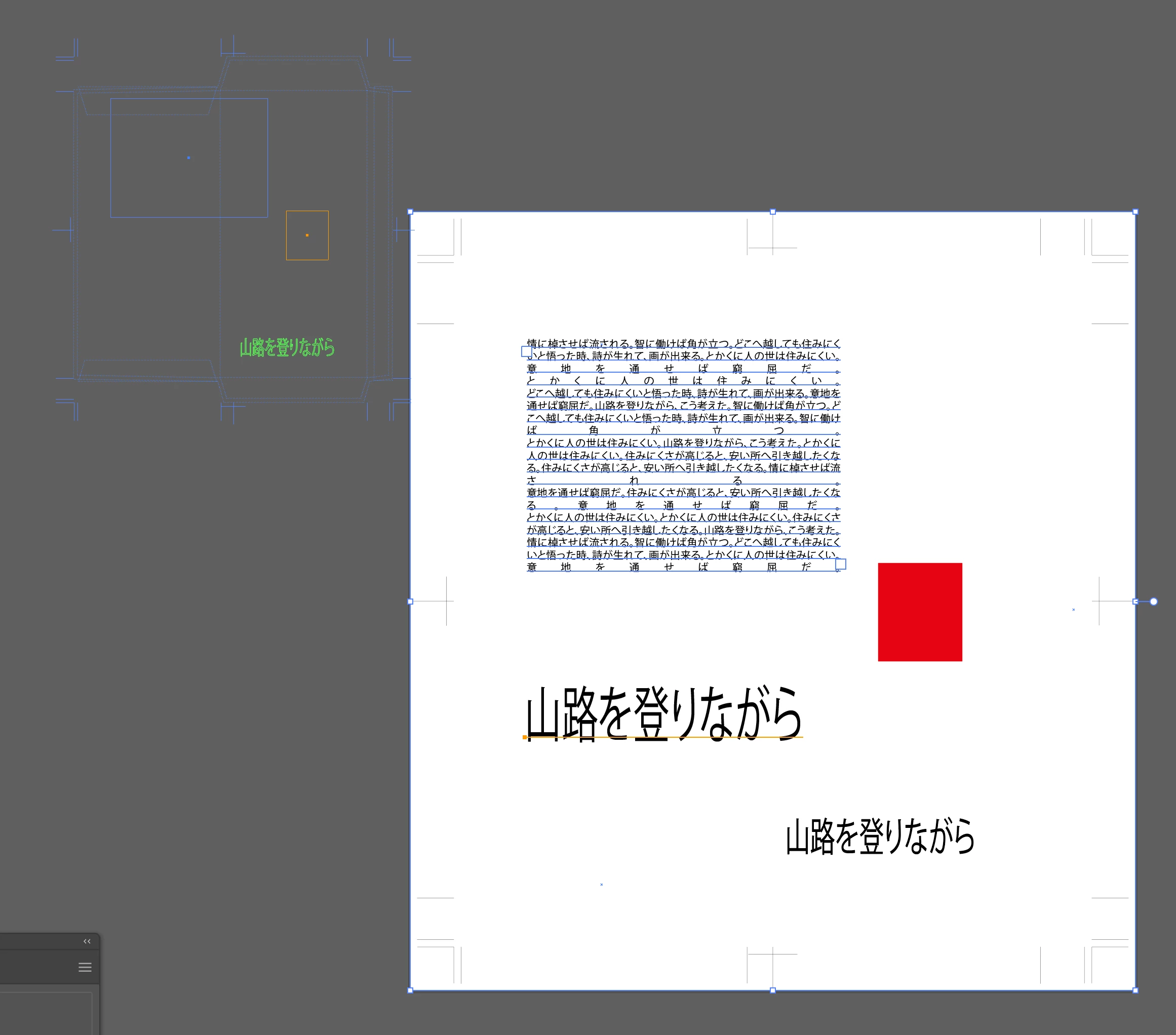Click the left-middle handle of the selection box
This screenshot has height=1035, width=1176.
click(410, 601)
